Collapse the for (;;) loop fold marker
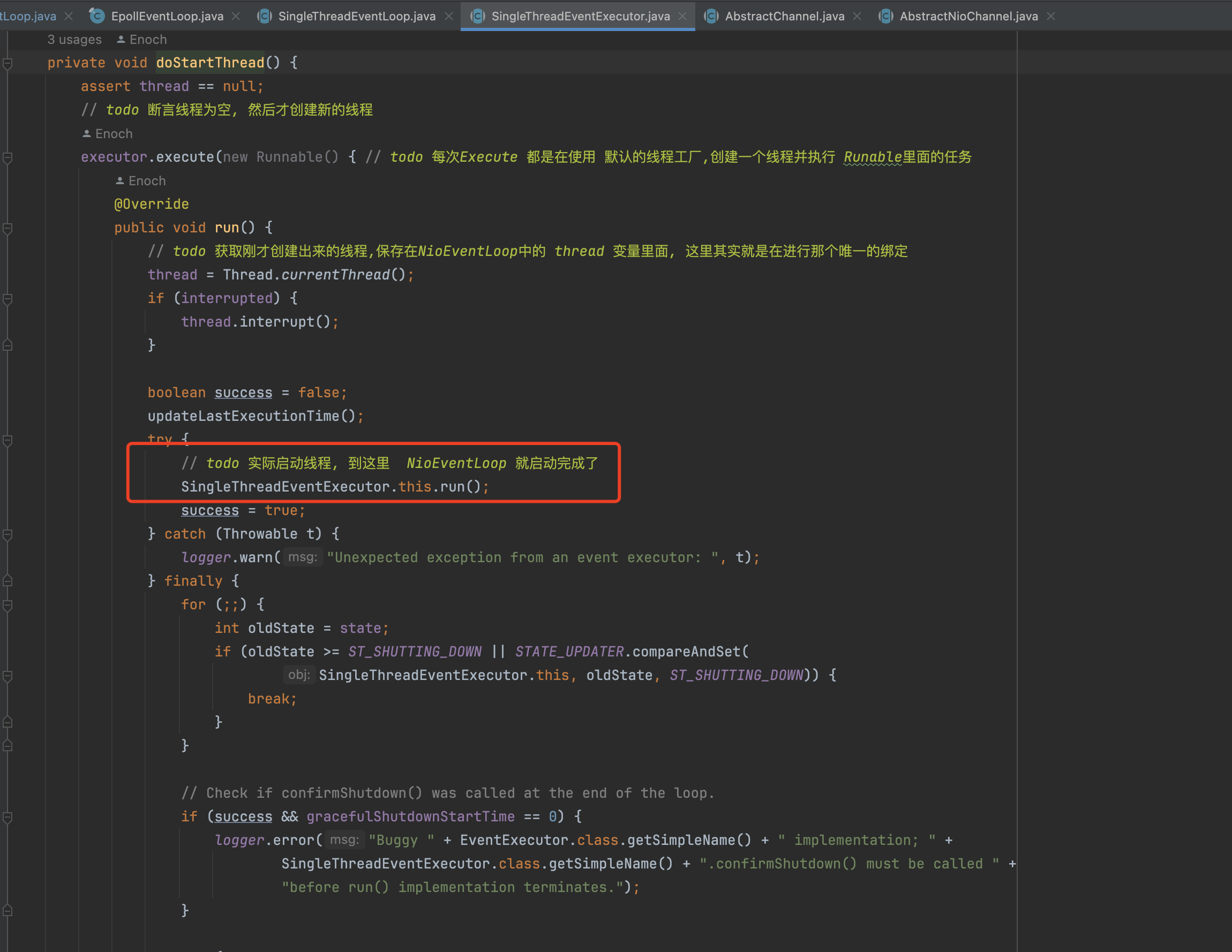Screen dimensions: 1232x952 click(x=8, y=605)
